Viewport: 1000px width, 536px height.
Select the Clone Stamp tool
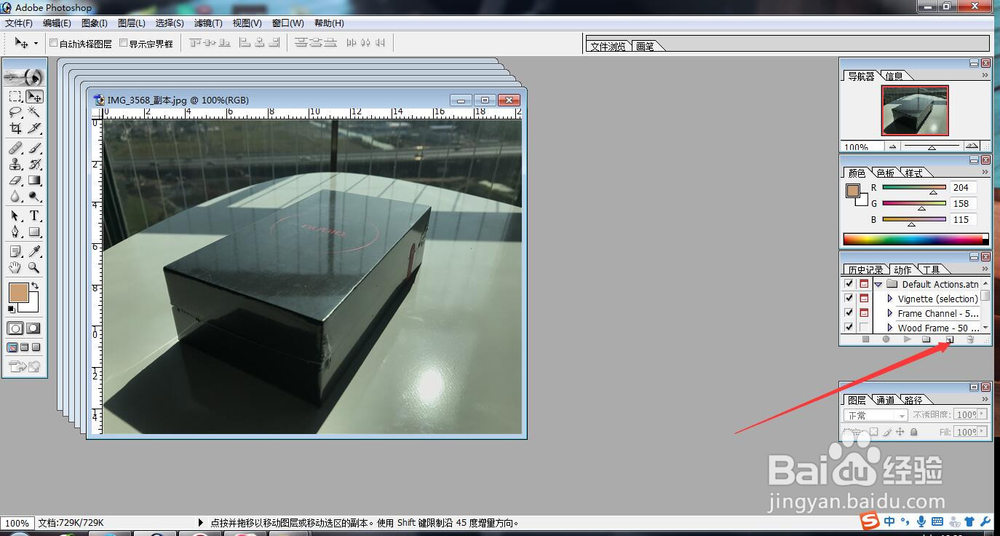coord(15,165)
